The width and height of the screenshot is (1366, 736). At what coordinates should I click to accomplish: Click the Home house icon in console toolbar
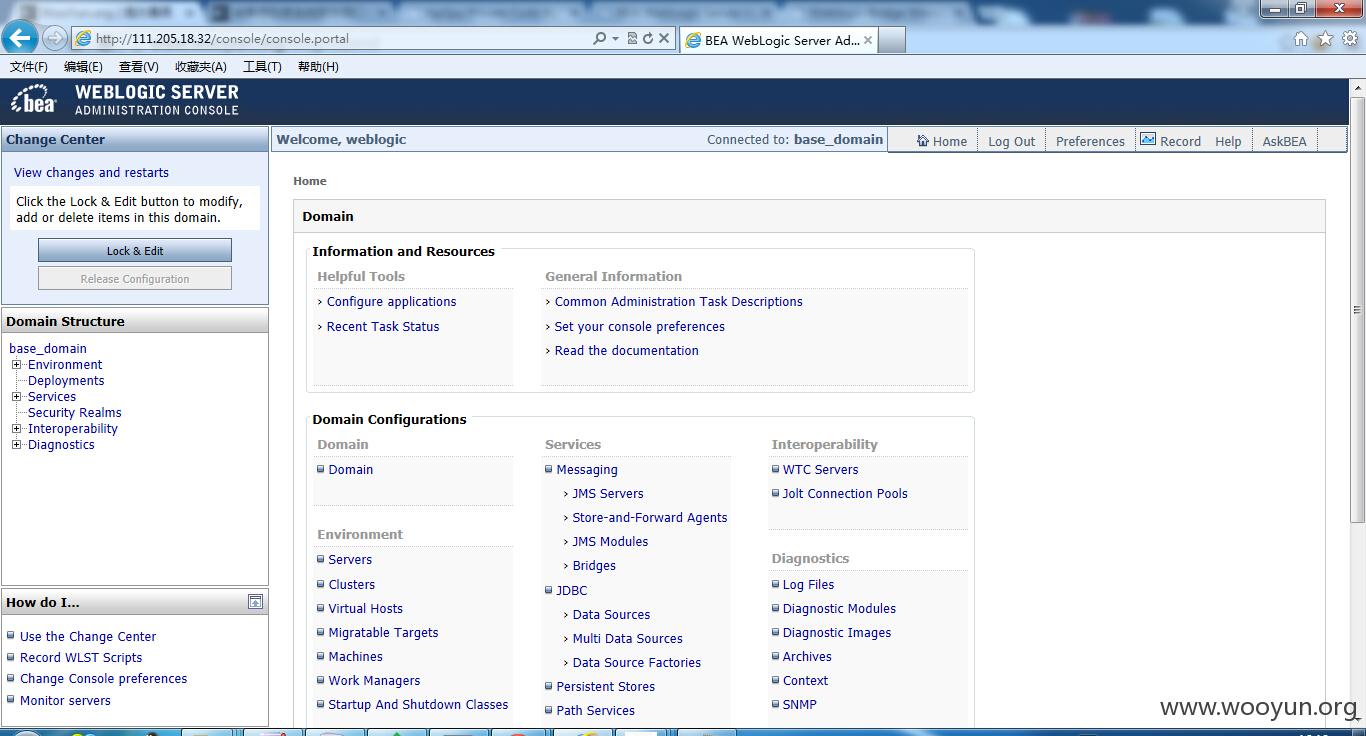[923, 141]
